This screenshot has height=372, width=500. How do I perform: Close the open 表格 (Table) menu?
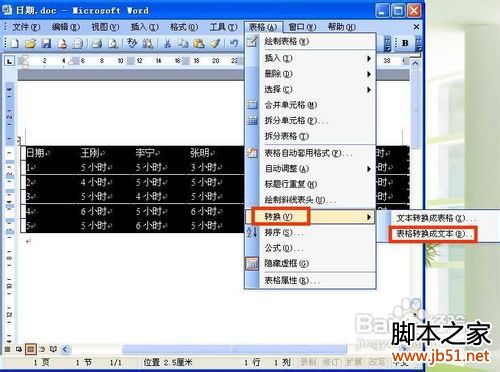[x=263, y=27]
